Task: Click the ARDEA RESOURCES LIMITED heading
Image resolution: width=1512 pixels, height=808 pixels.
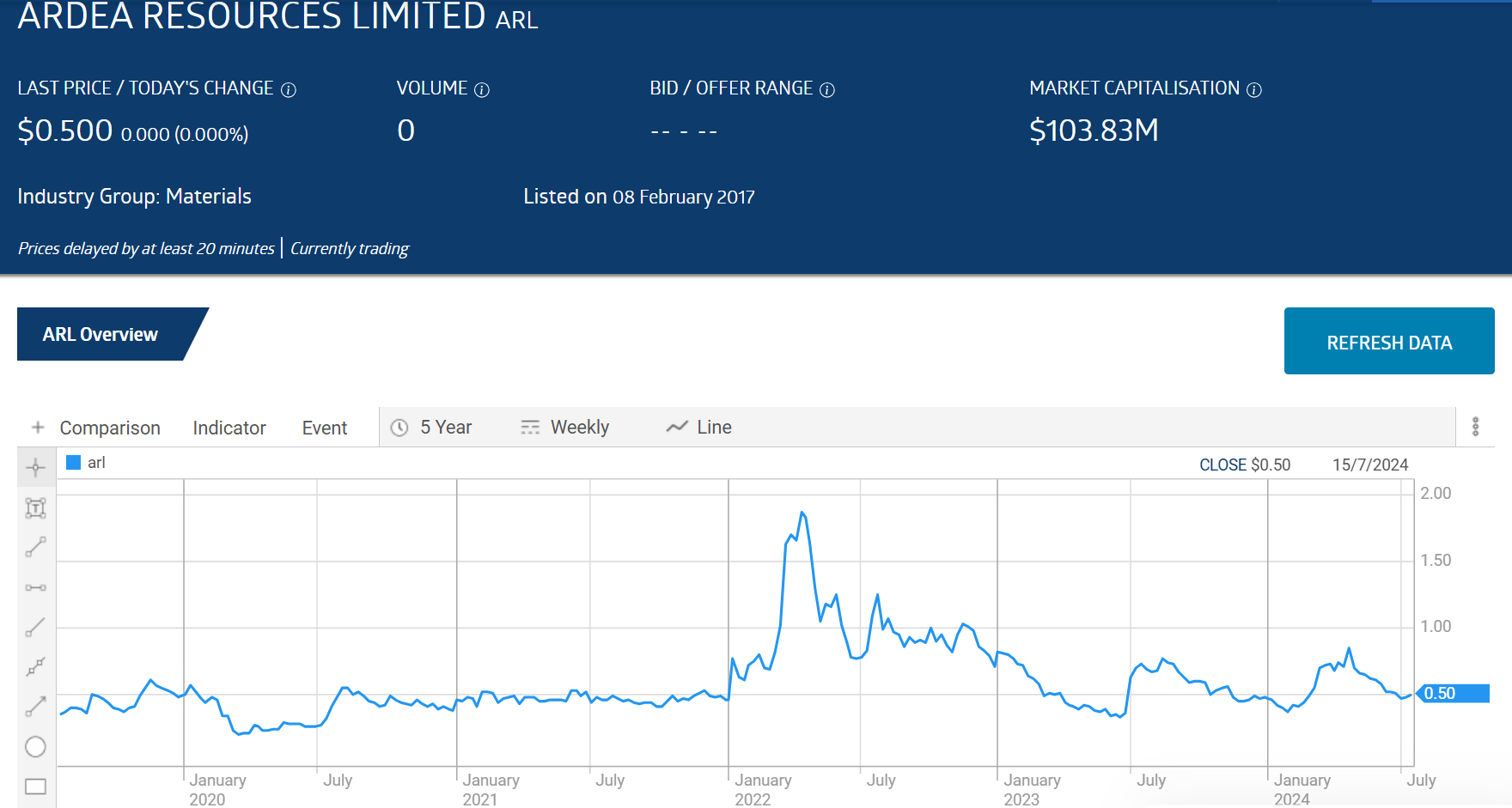Action: point(252,16)
